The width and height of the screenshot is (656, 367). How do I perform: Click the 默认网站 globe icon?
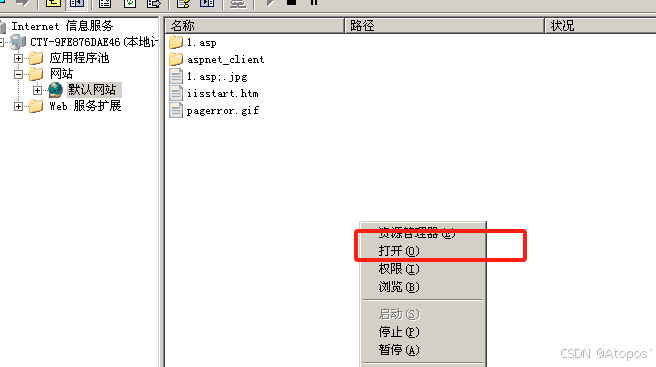55,90
